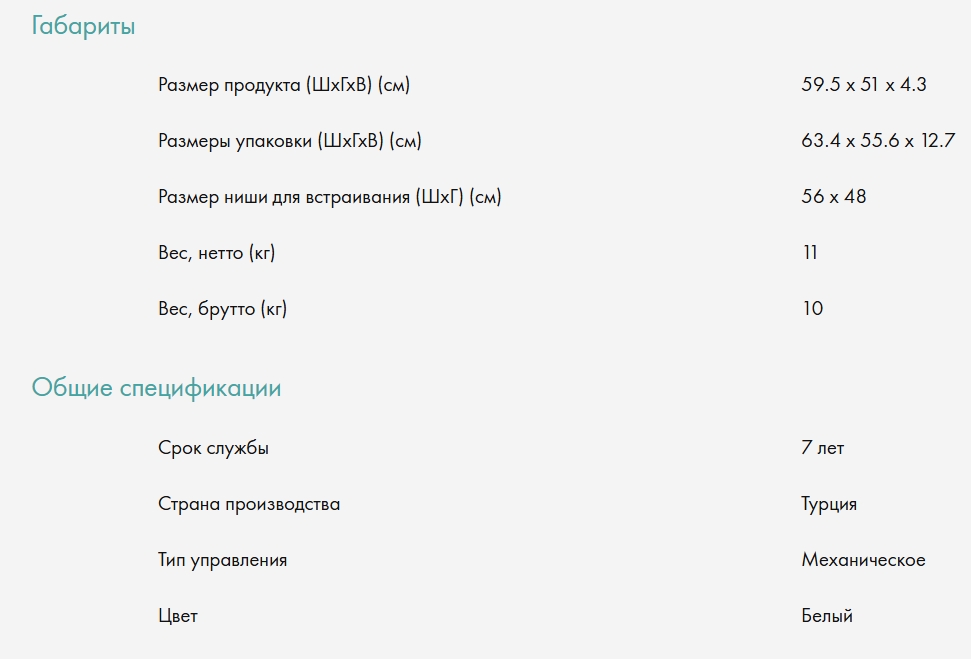Click the color value Белый
The height and width of the screenshot is (659, 971).
[827, 616]
